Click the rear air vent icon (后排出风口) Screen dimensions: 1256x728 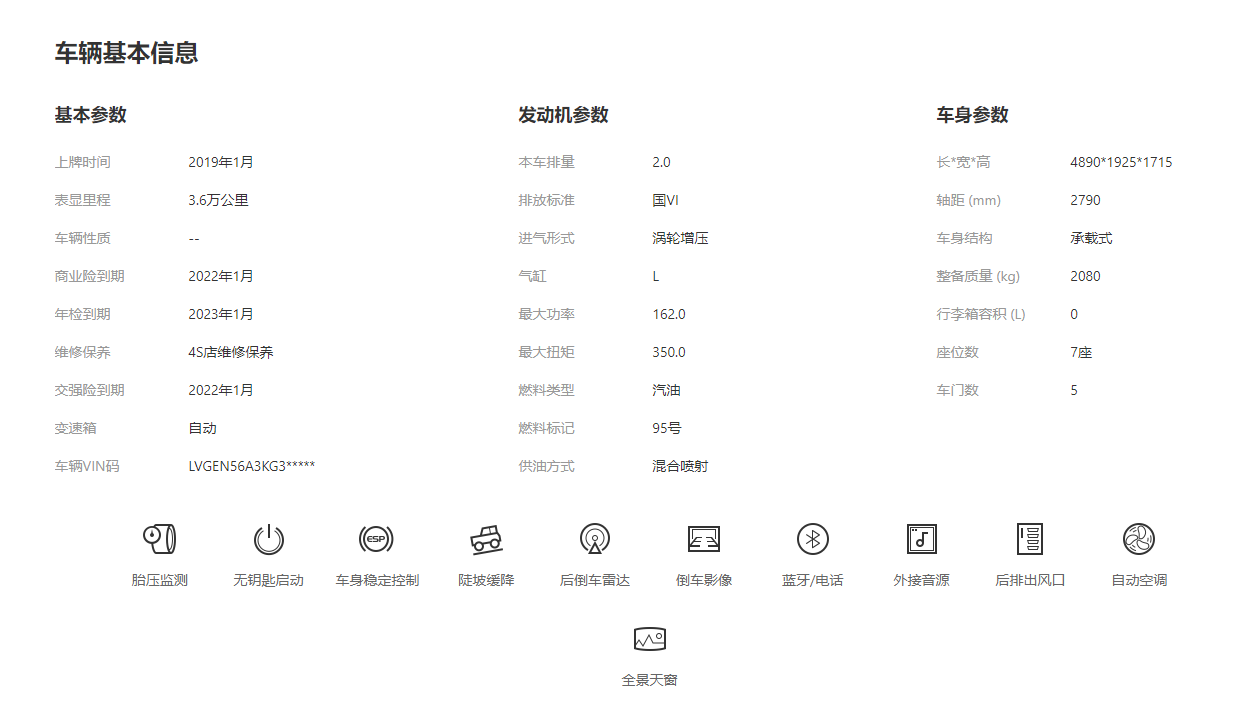click(x=1030, y=540)
